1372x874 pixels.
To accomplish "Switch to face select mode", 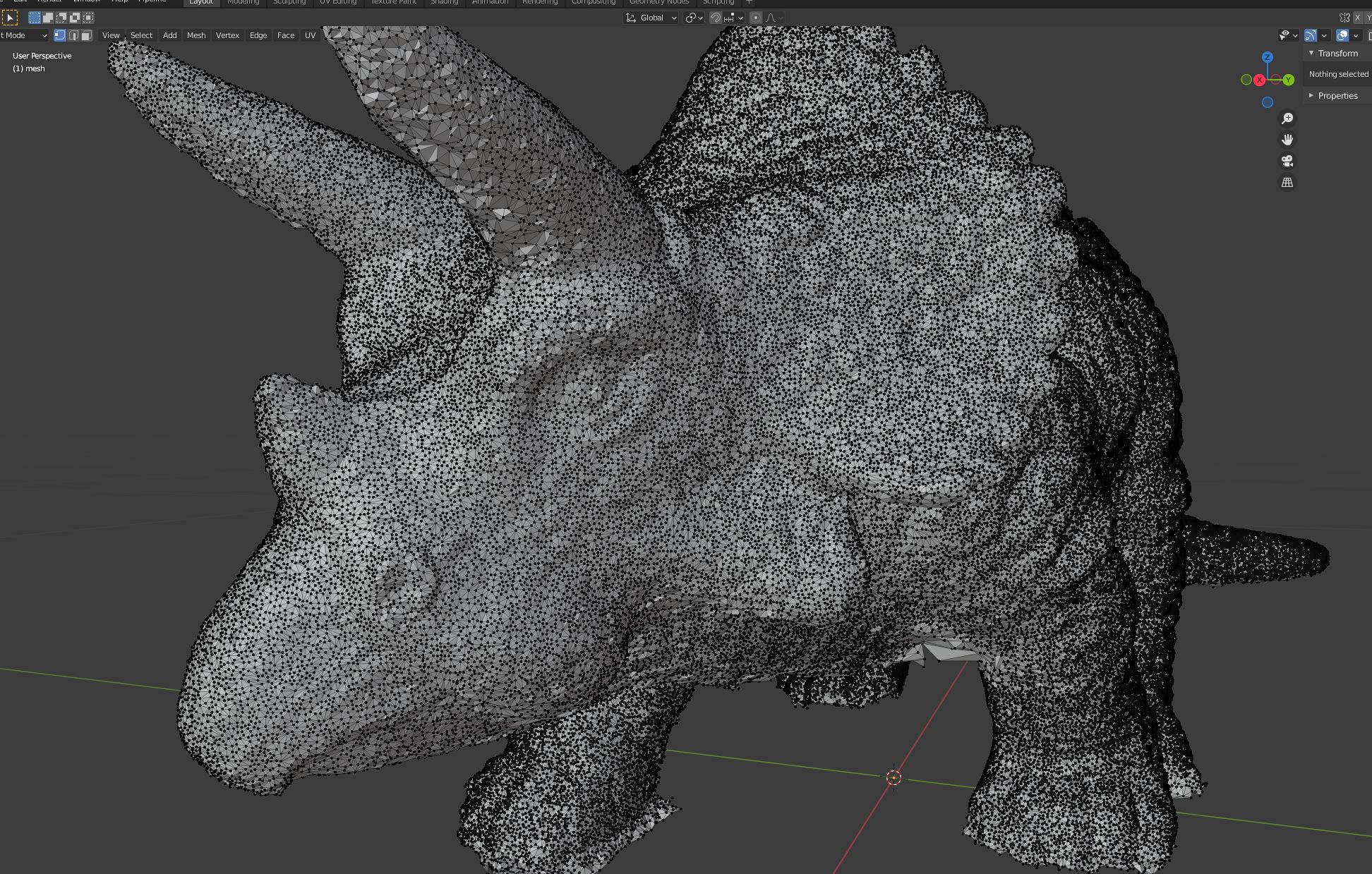I will (86, 35).
